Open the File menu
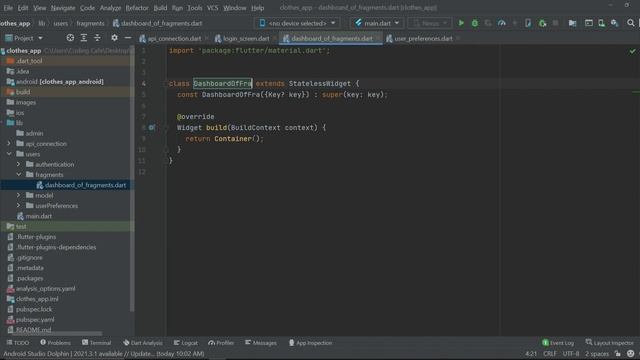The image size is (640, 360). point(8,8)
